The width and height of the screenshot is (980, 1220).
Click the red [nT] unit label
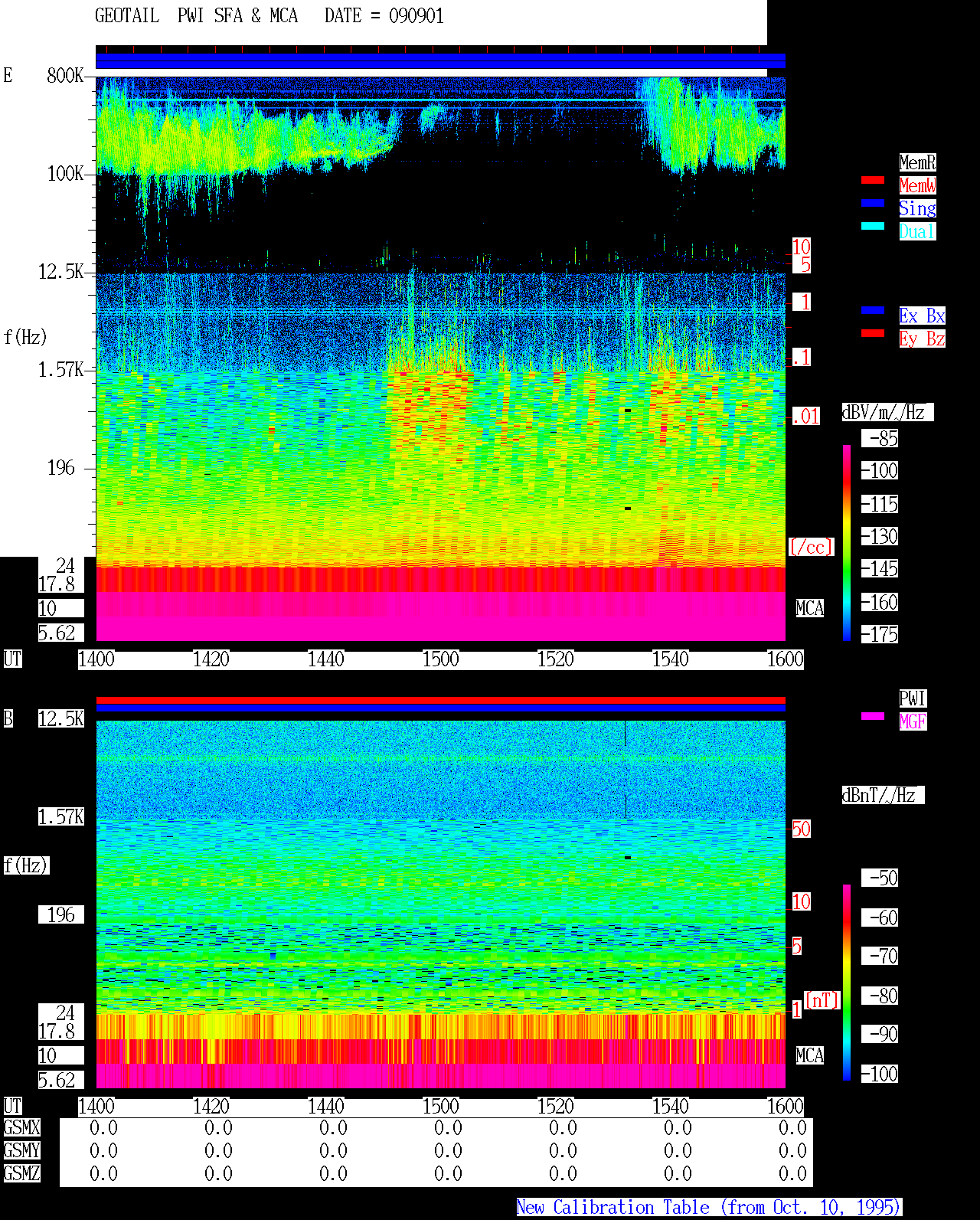822,1000
